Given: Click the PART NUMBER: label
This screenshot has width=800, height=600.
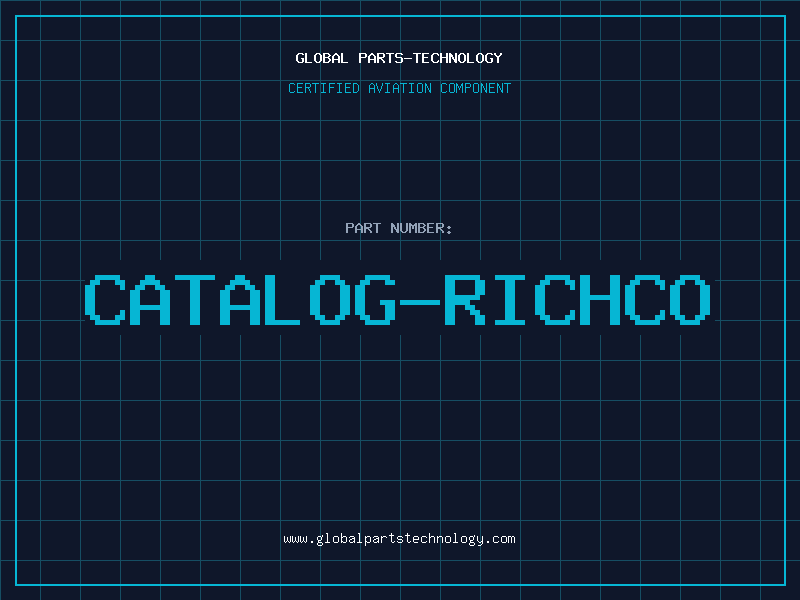Looking at the screenshot, I should 398,228.
